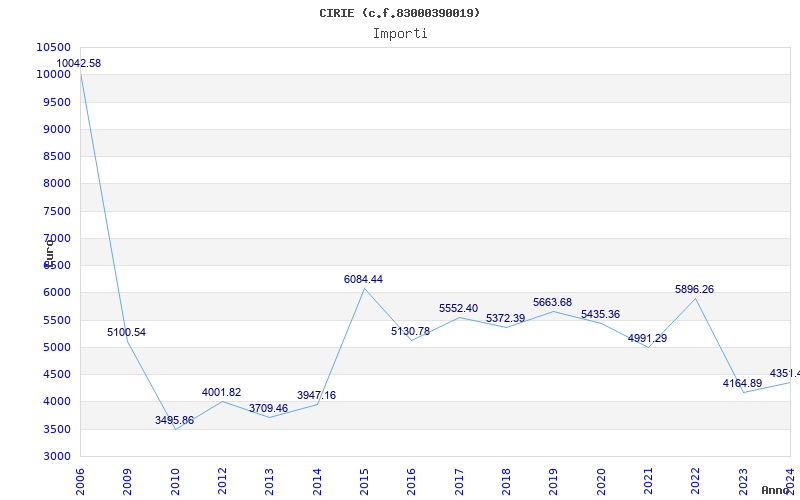
Task: Click the x-axis year 2015
Action: click(364, 482)
